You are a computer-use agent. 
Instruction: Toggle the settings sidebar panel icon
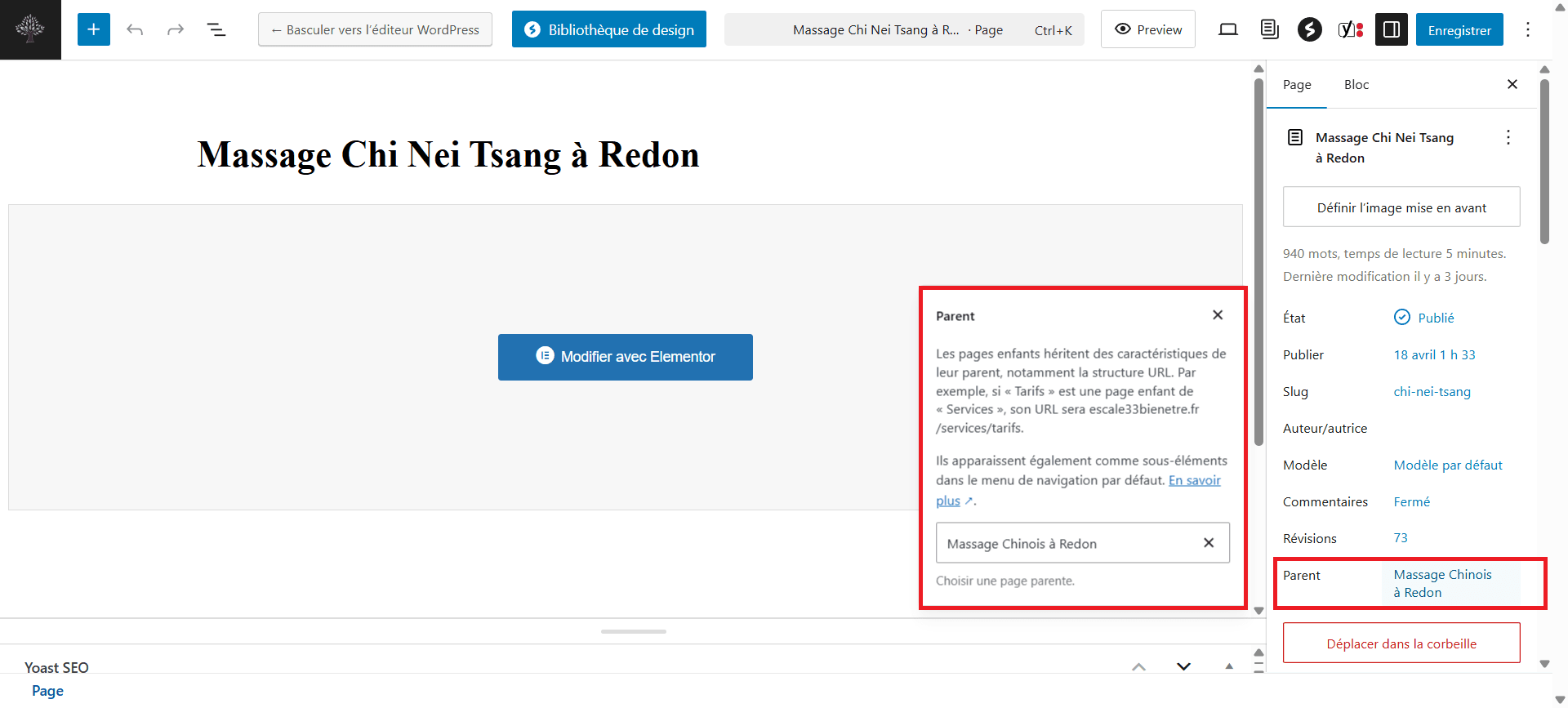(x=1391, y=30)
